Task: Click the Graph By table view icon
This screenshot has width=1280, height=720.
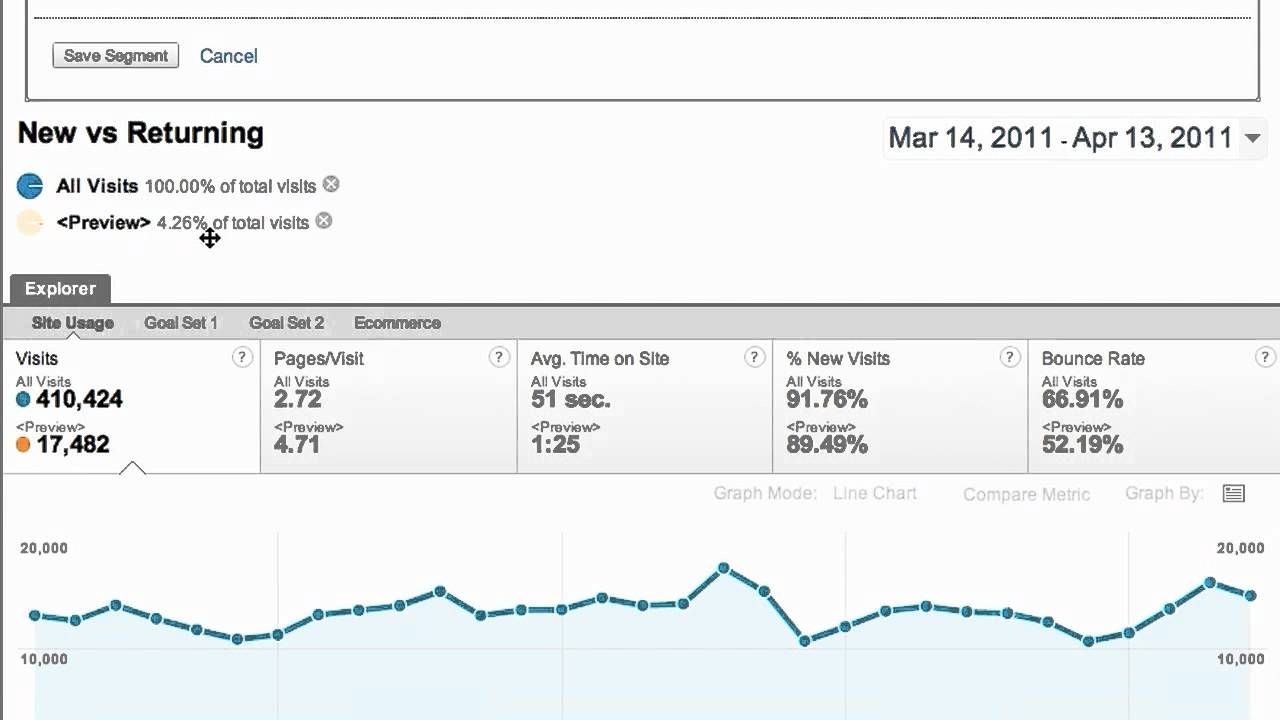Action: tap(1234, 494)
